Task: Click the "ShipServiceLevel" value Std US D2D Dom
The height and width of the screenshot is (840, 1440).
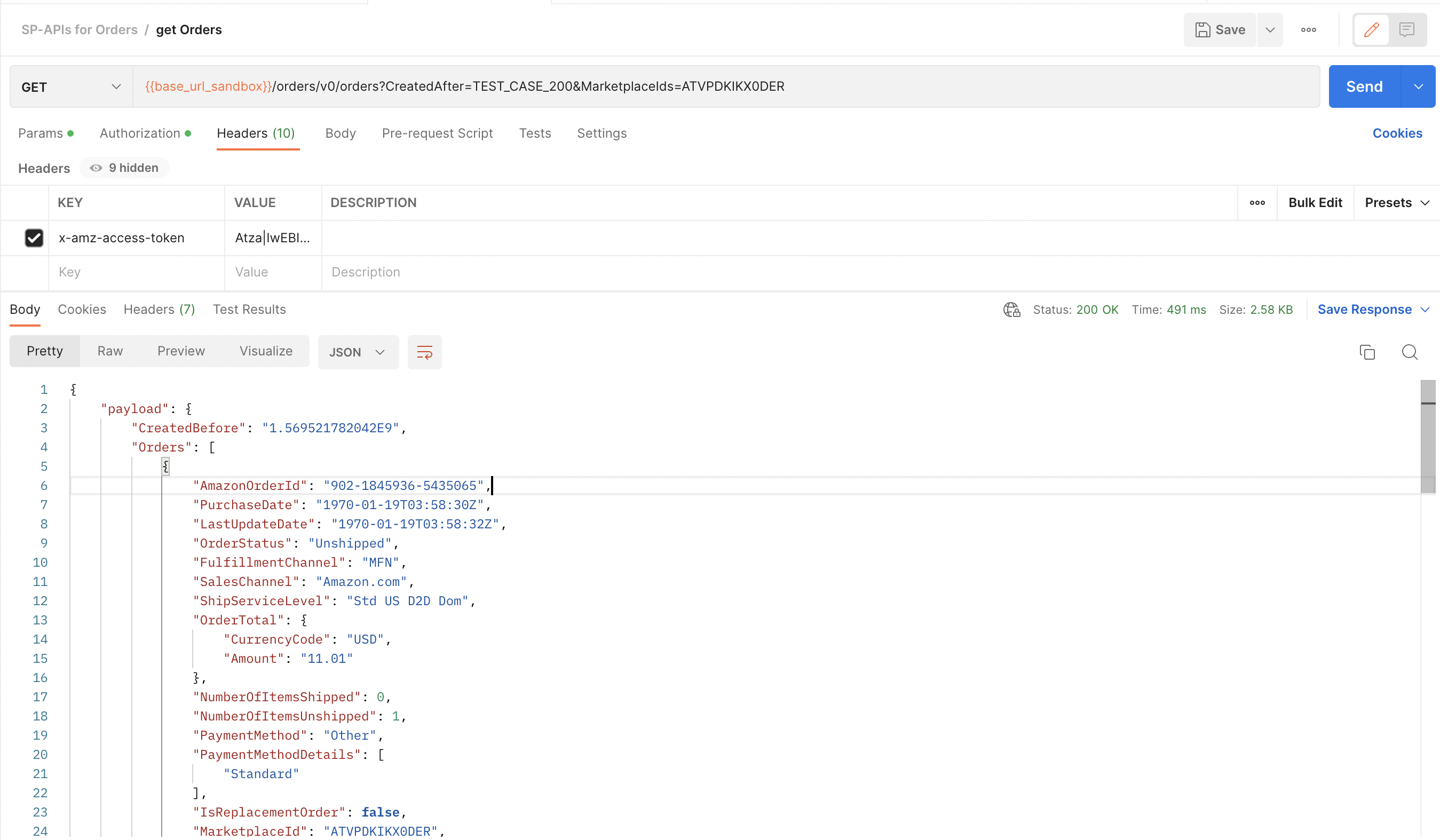Action: pos(407,601)
